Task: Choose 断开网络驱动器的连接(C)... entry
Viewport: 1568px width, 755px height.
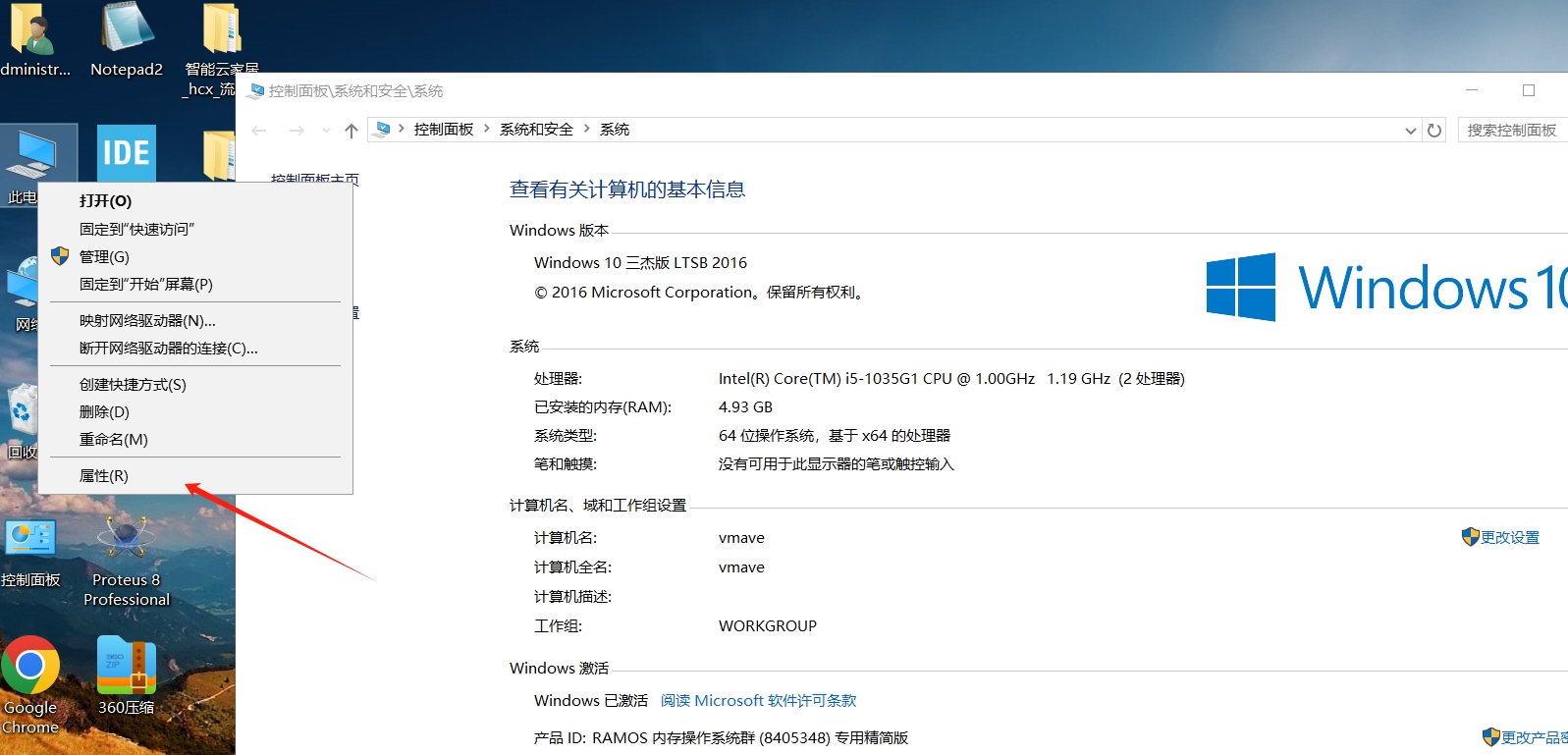Action: click(195, 348)
